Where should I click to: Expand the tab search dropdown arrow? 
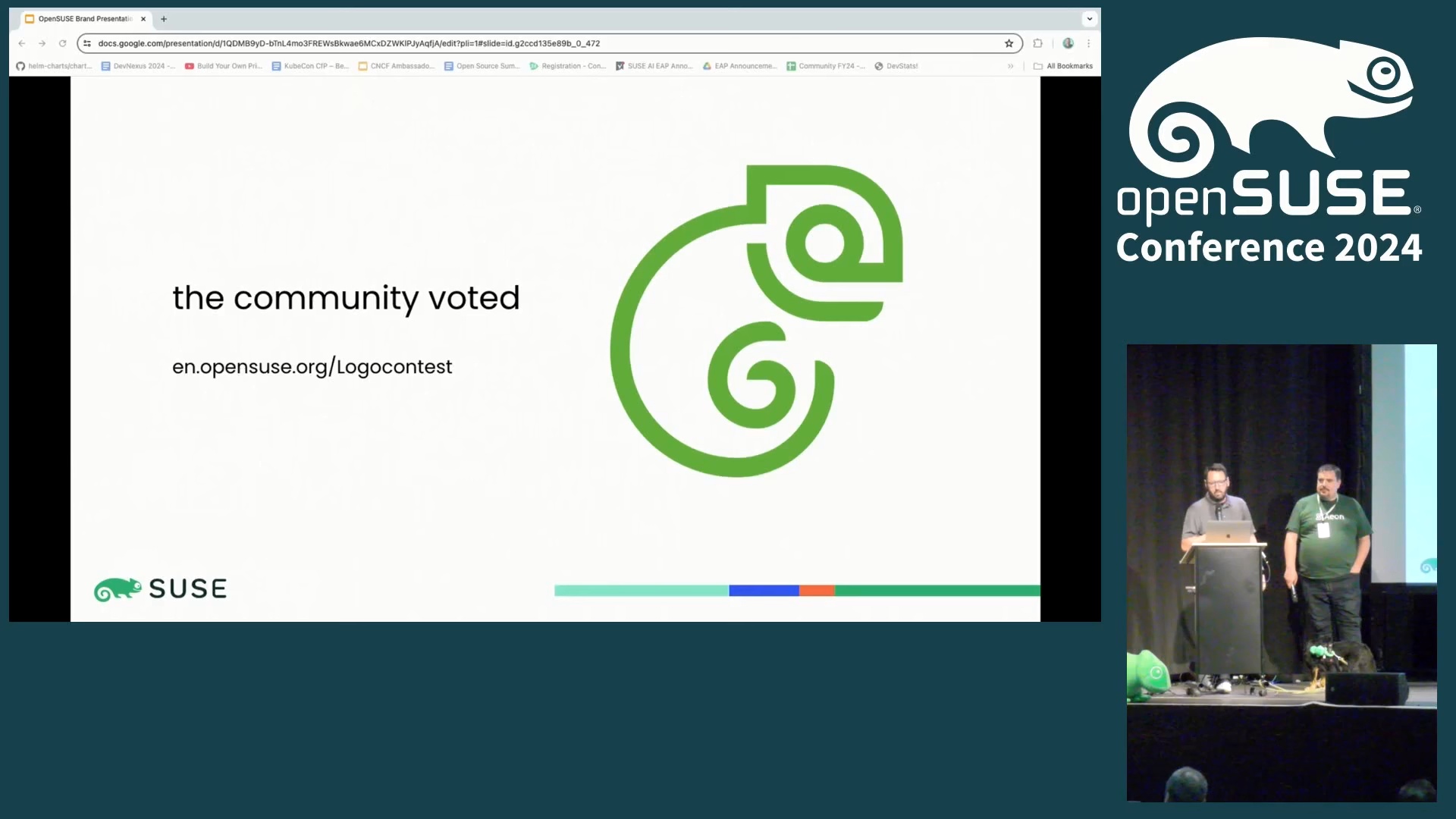coord(1089,19)
